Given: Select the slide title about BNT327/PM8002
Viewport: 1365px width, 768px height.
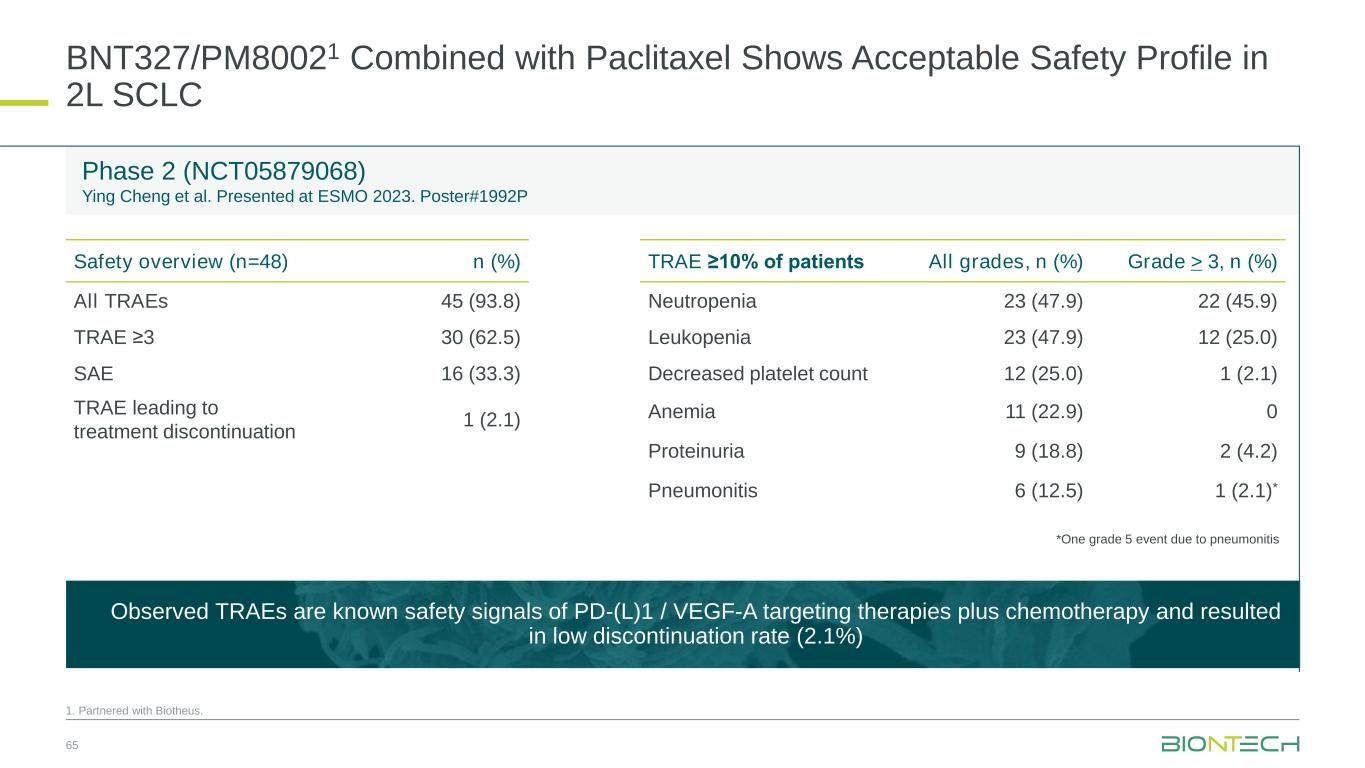Looking at the screenshot, I should coord(666,76).
